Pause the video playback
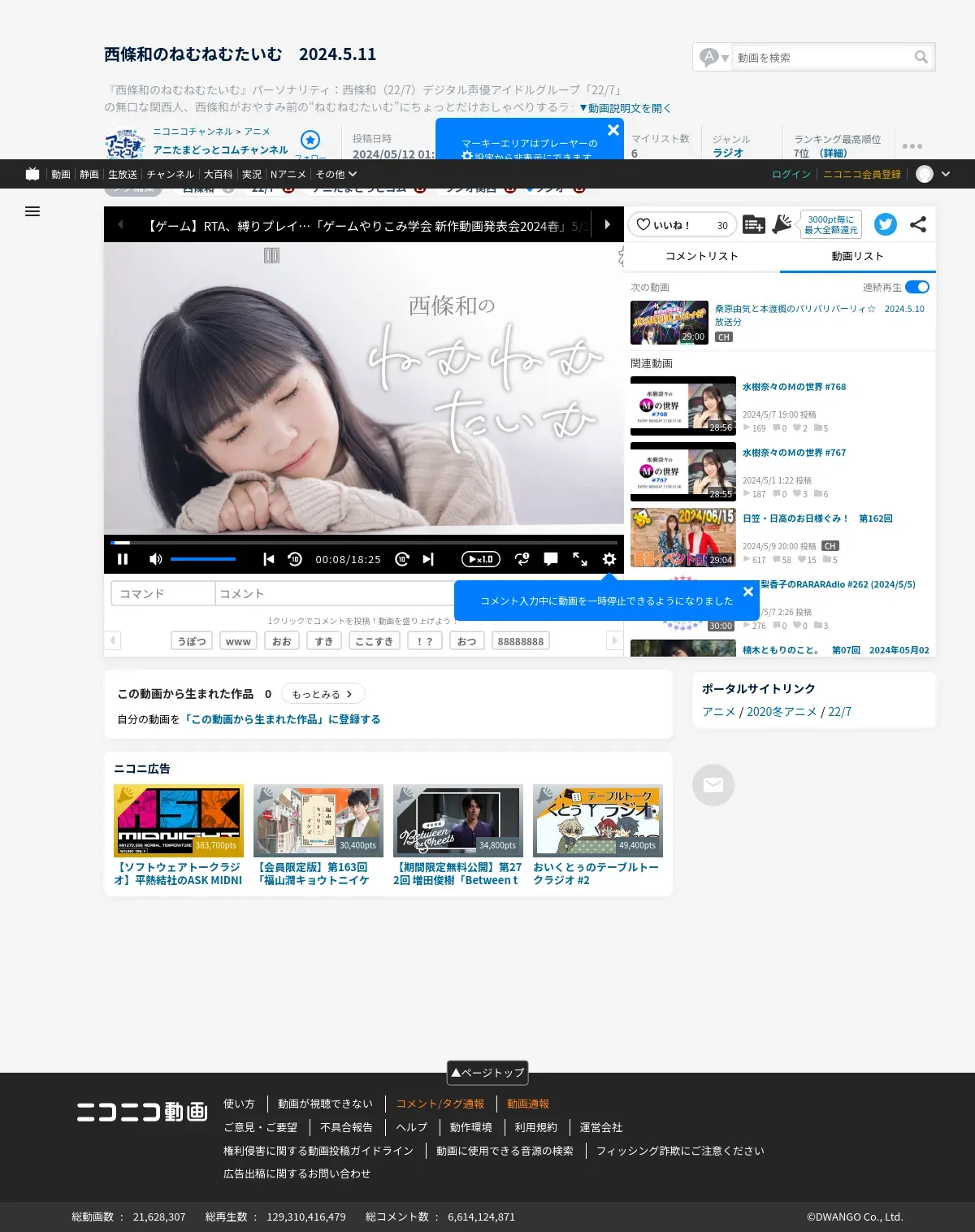Image resolution: width=975 pixels, height=1232 pixels. (x=123, y=559)
